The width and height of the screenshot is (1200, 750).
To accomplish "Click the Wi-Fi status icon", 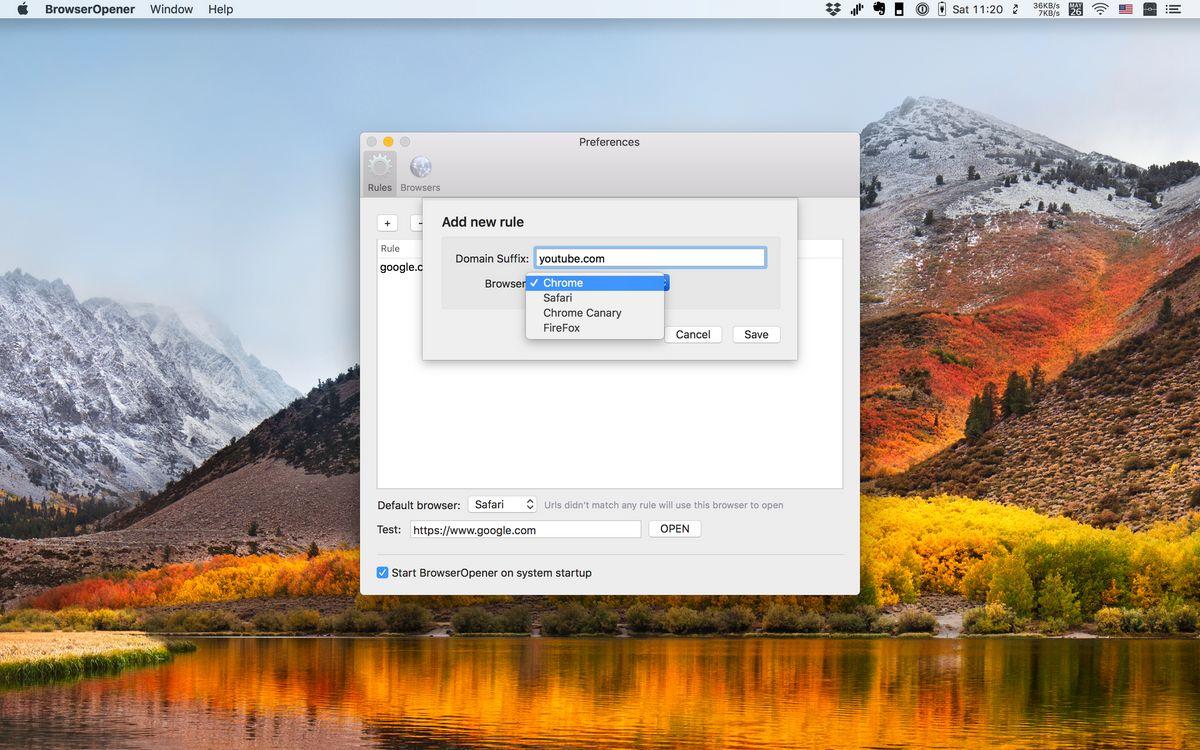I will click(1100, 9).
